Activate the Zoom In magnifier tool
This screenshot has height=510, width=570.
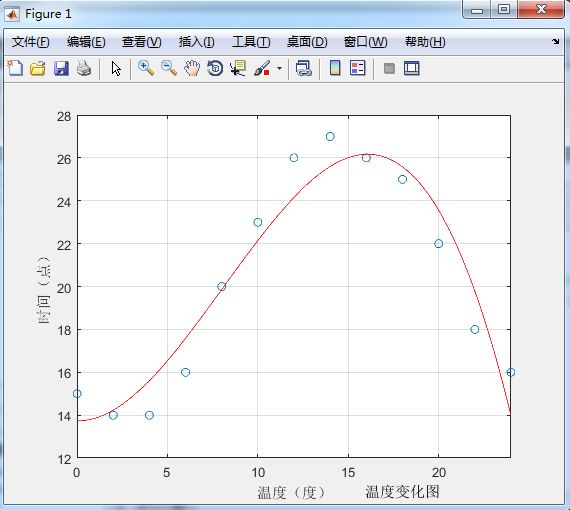146,68
